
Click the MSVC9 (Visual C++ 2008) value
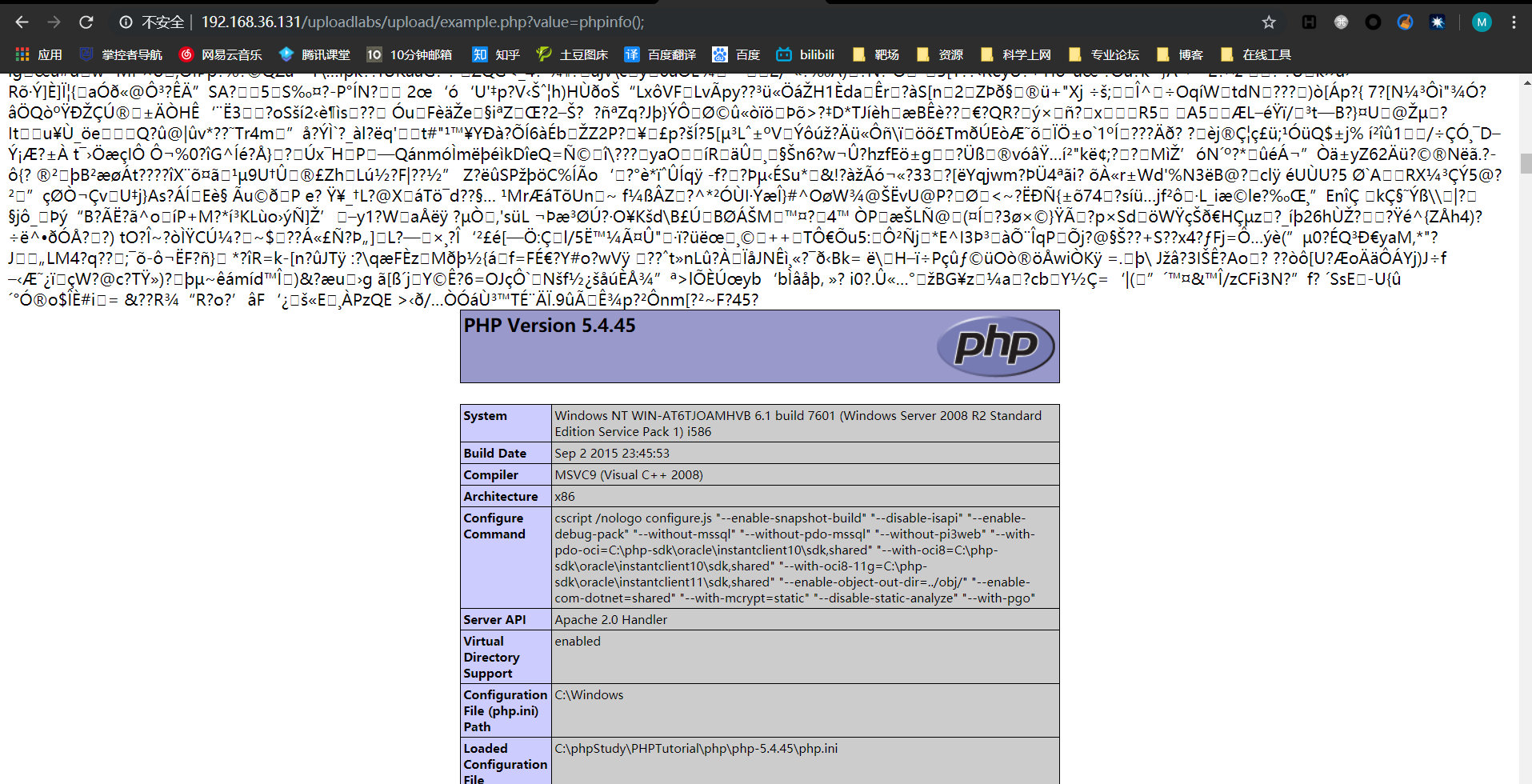tap(629, 474)
